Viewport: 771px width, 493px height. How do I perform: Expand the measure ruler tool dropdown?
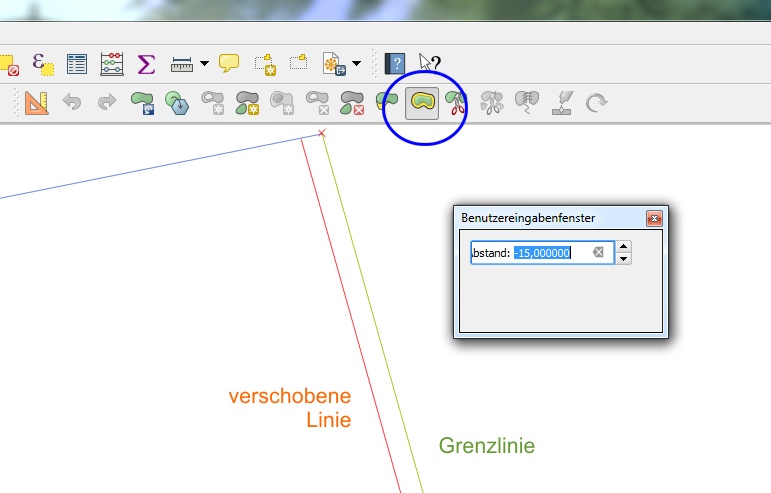[205, 65]
